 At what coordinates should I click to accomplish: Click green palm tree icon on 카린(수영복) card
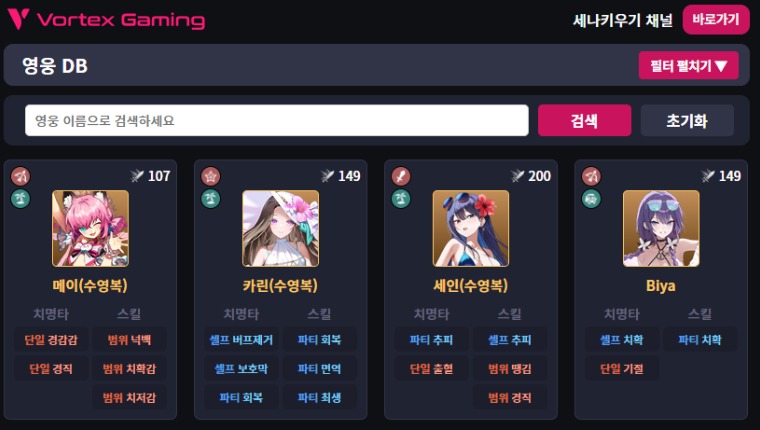click(x=210, y=198)
